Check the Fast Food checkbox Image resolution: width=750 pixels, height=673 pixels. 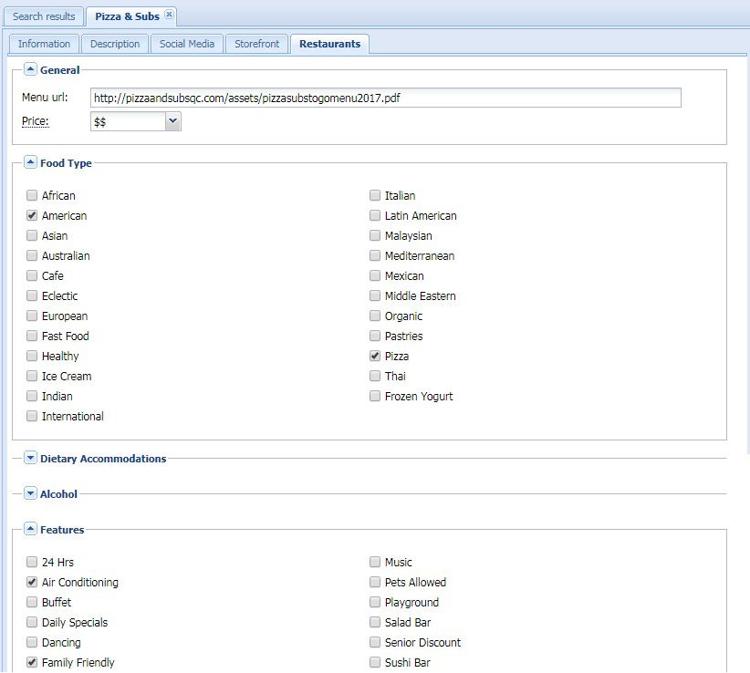pyautogui.click(x=32, y=336)
